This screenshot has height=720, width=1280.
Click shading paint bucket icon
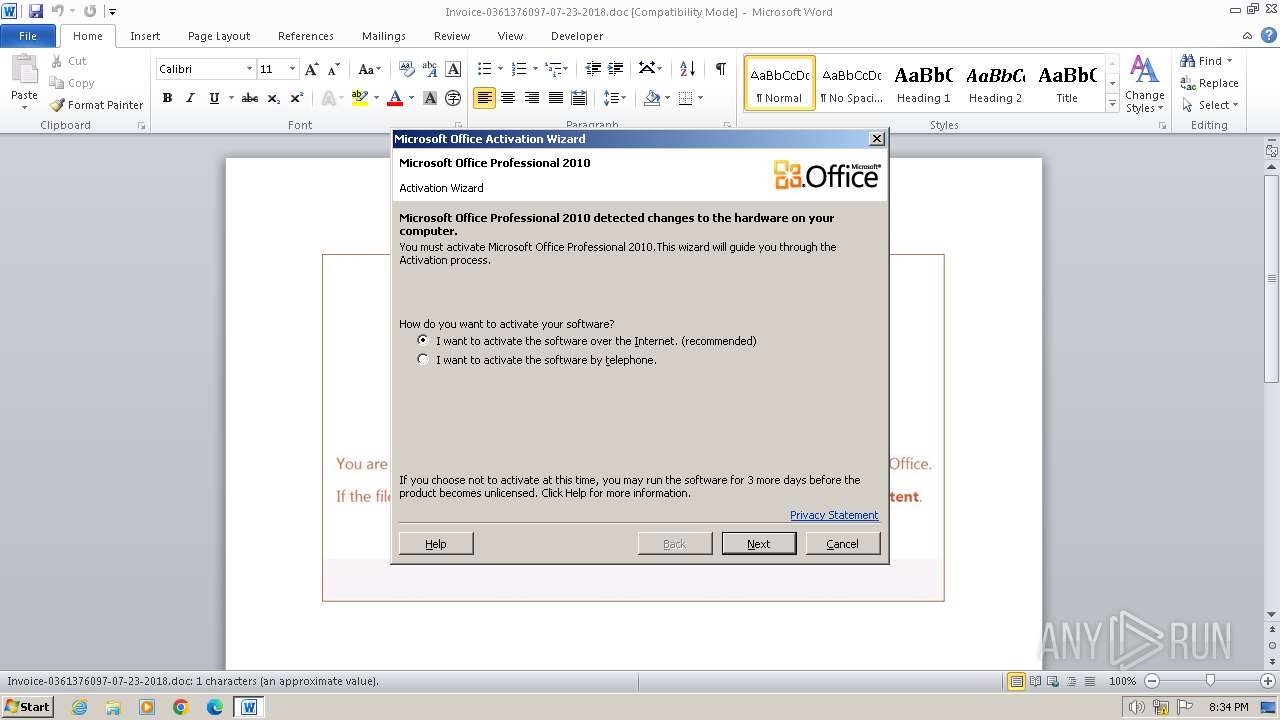(x=652, y=98)
